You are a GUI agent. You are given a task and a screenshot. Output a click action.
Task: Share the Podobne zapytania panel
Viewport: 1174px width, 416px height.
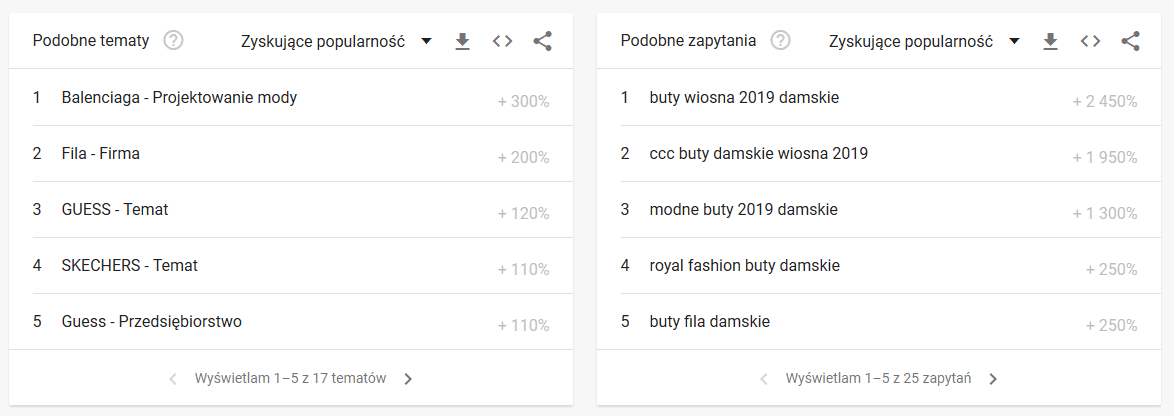[1131, 41]
